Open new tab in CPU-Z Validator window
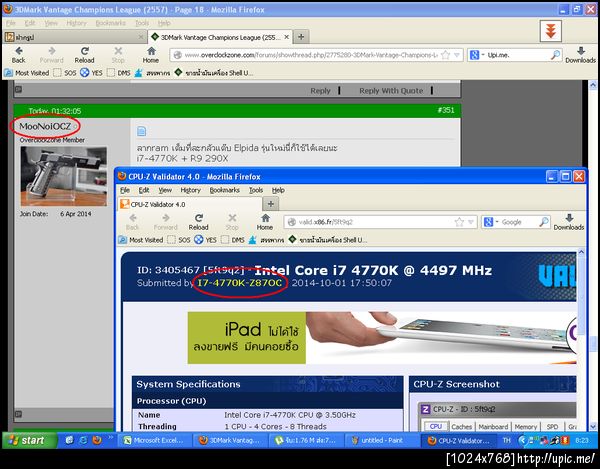 click(271, 204)
